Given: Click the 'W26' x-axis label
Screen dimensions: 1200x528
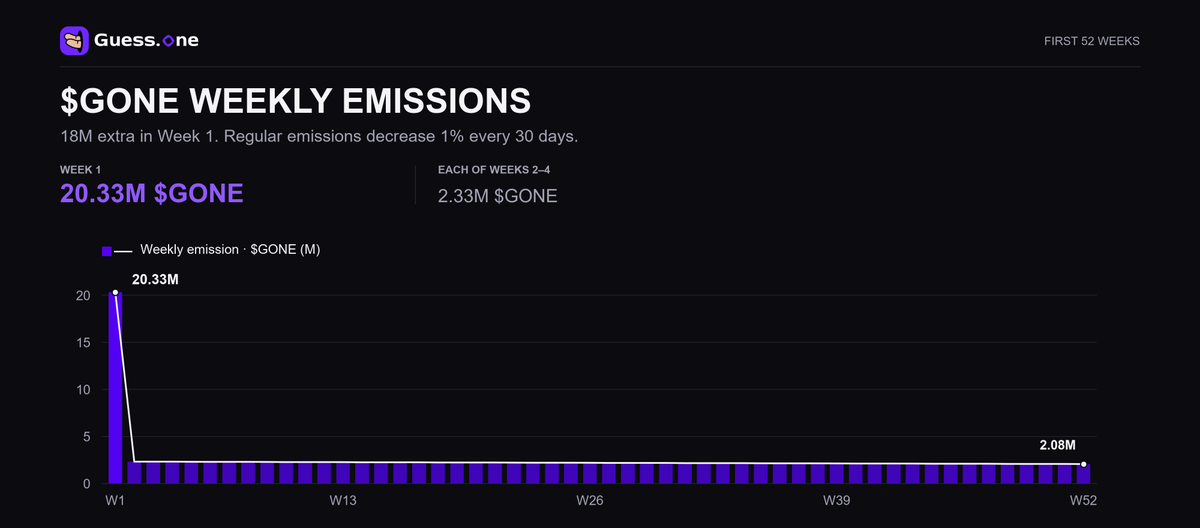Looking at the screenshot, I should (590, 499).
